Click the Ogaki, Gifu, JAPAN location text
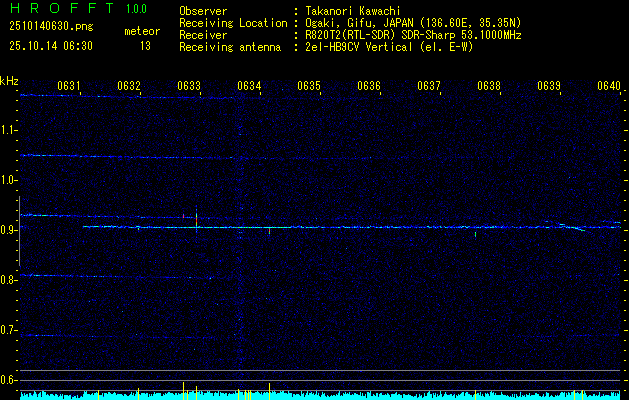The image size is (629, 400). 413,23
